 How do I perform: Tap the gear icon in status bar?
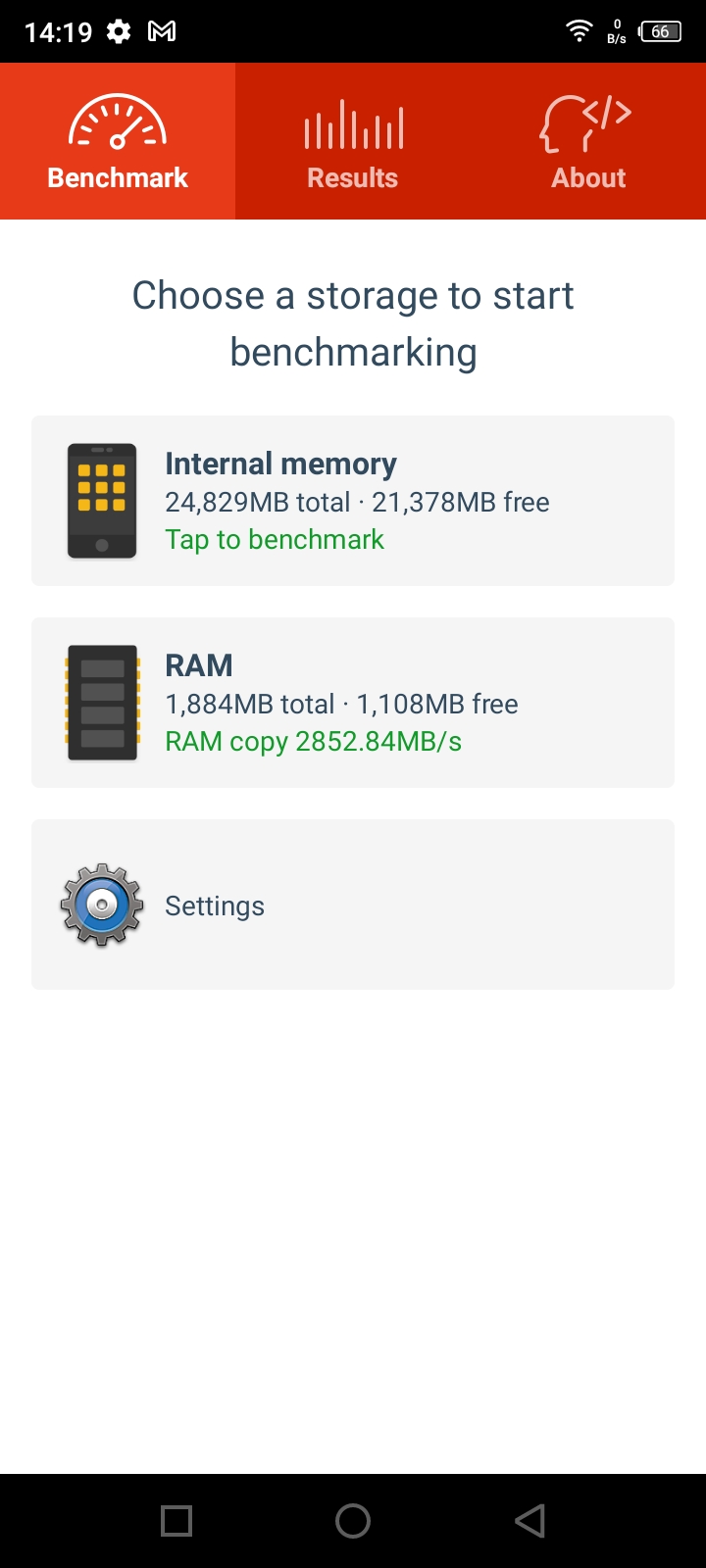(119, 31)
